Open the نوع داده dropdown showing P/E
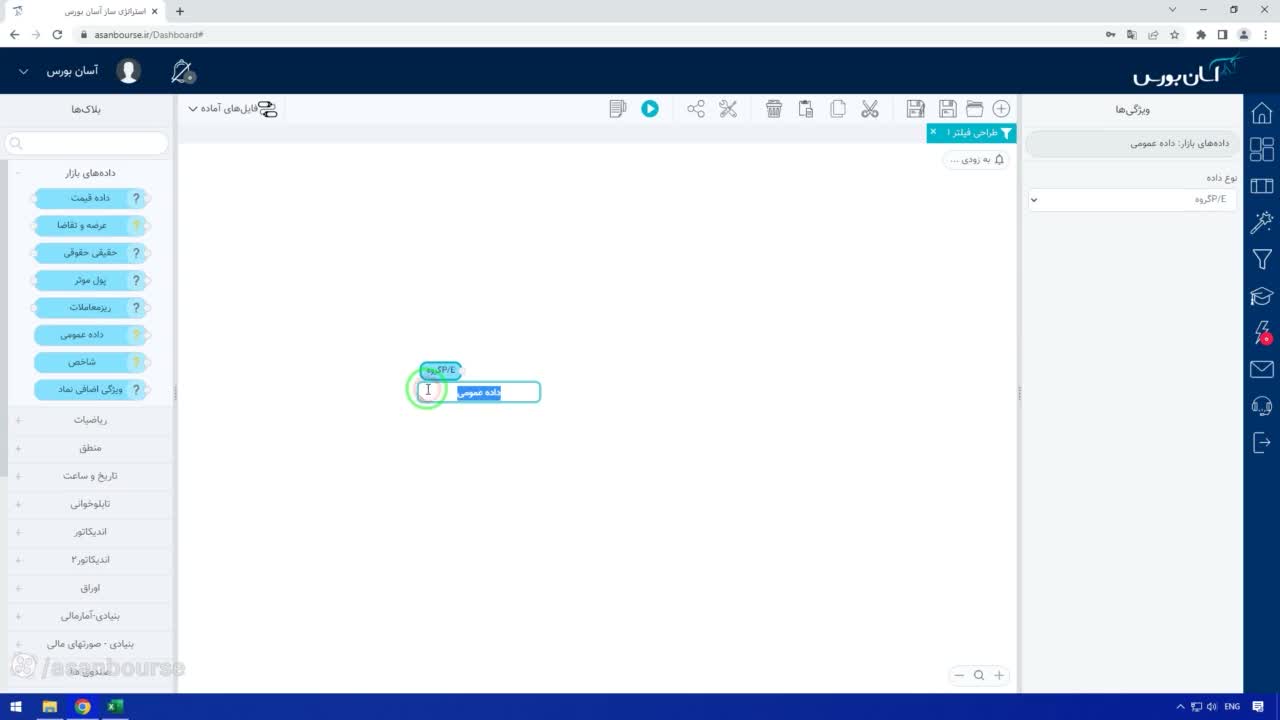The height and width of the screenshot is (720, 1280). coord(1133,199)
